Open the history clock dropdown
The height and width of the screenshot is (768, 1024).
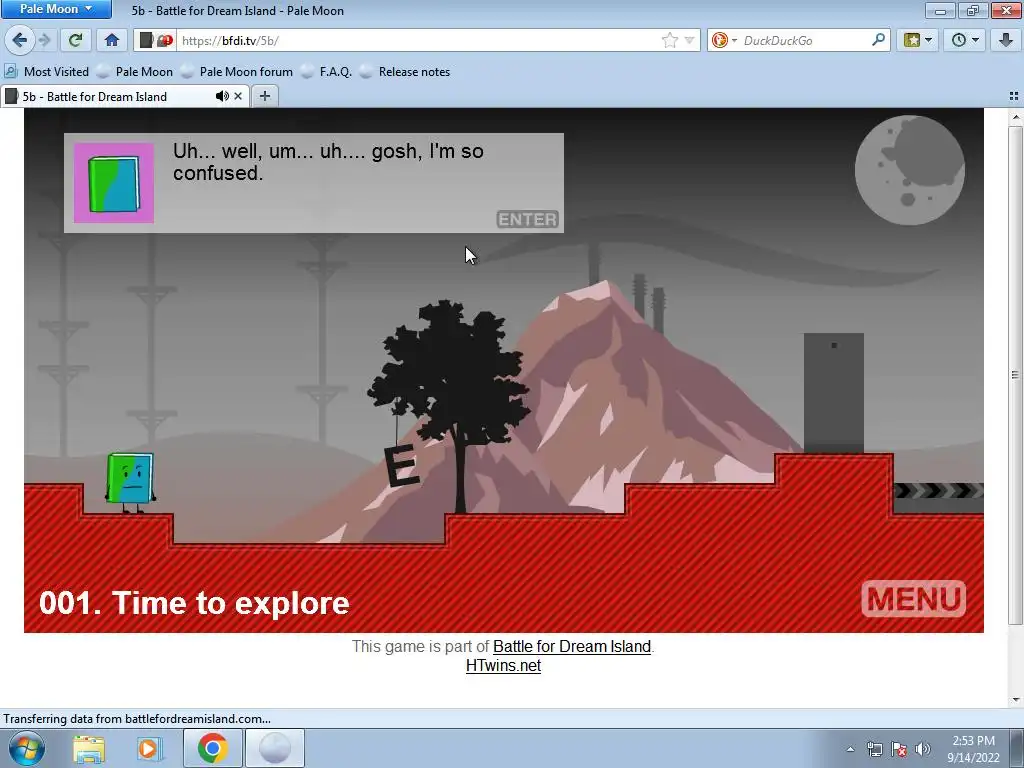point(965,40)
